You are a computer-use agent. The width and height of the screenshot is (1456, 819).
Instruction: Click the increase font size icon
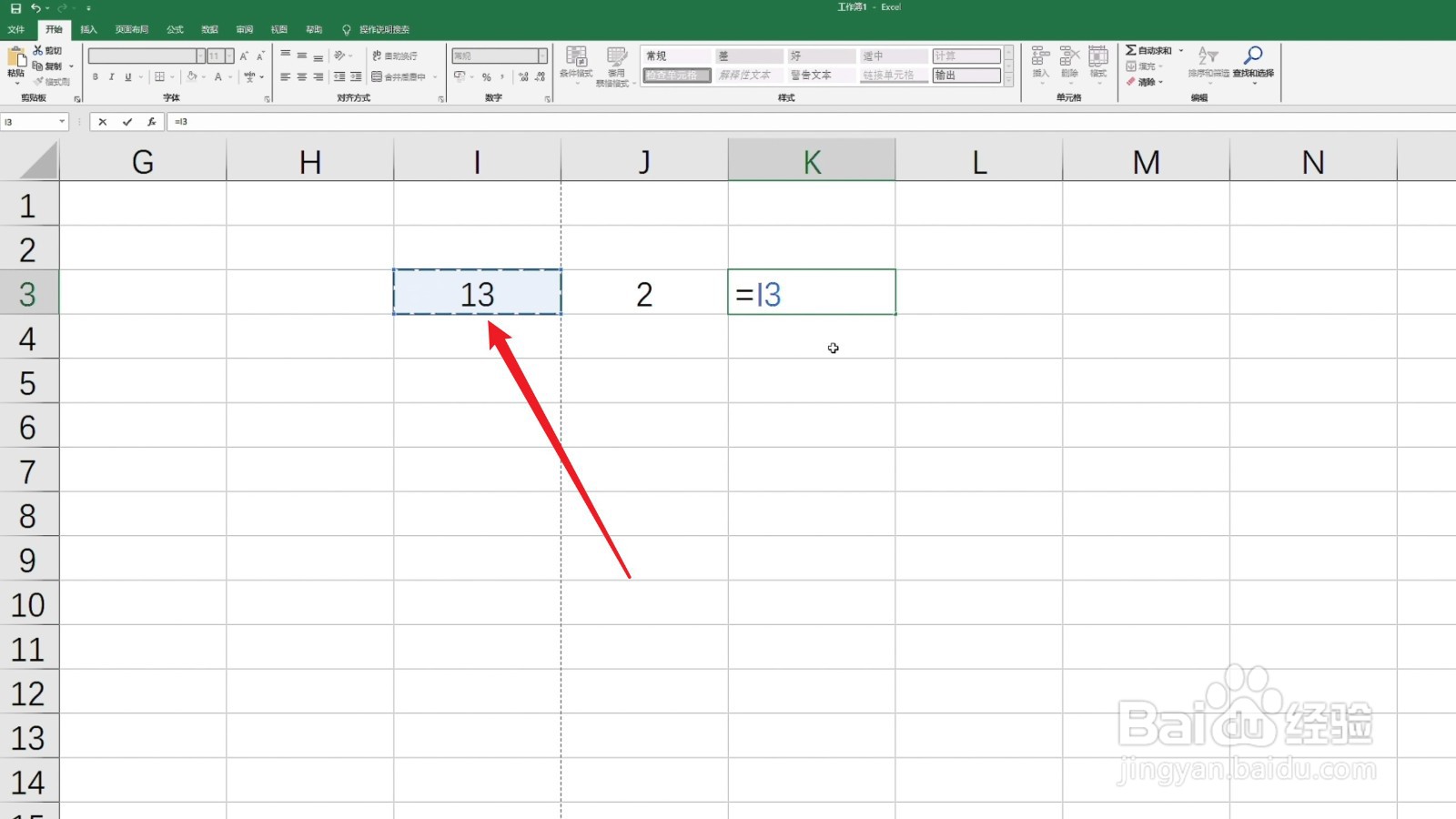coord(244,56)
